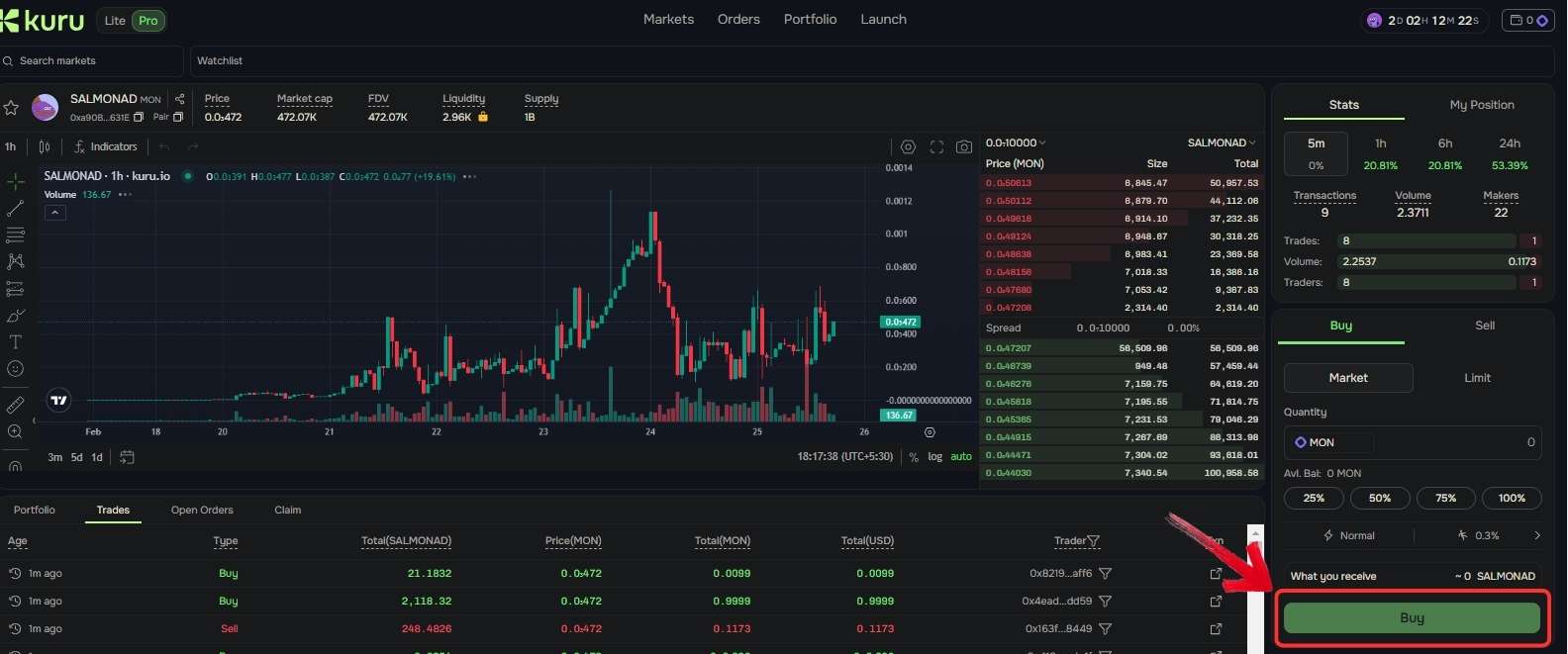The height and width of the screenshot is (654, 1568).
Task: Filter trades by trader 0x4ead...dd59
Action: point(1105,602)
